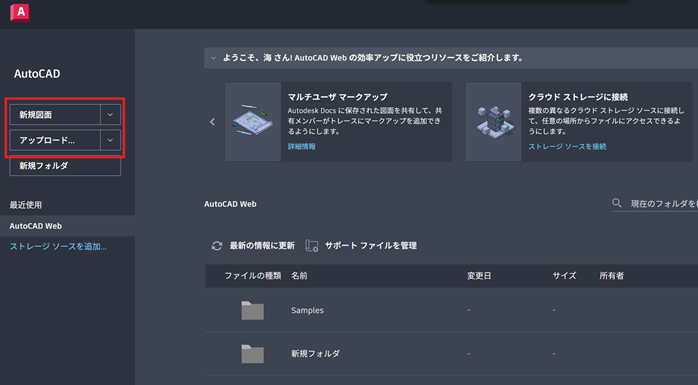
Task: Click the Samples folder icon
Action: point(253,310)
